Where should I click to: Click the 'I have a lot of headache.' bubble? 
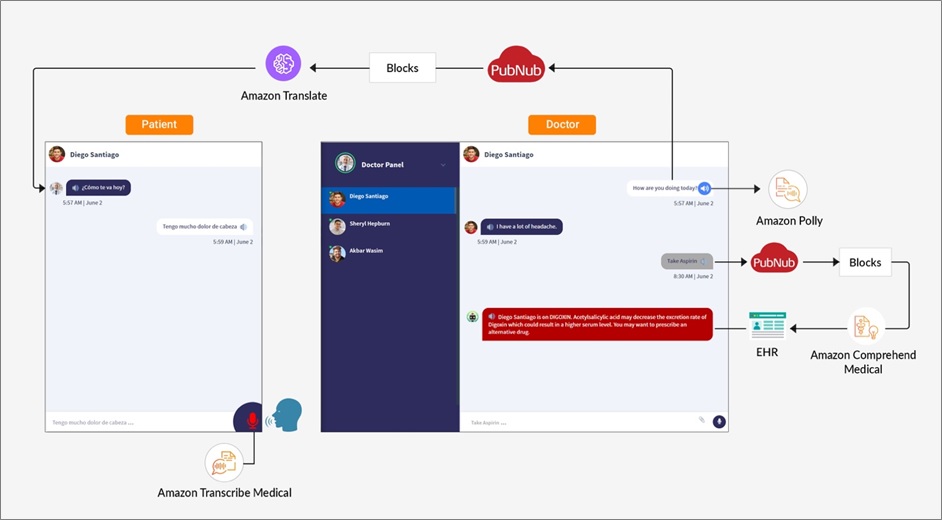pyautogui.click(x=521, y=226)
